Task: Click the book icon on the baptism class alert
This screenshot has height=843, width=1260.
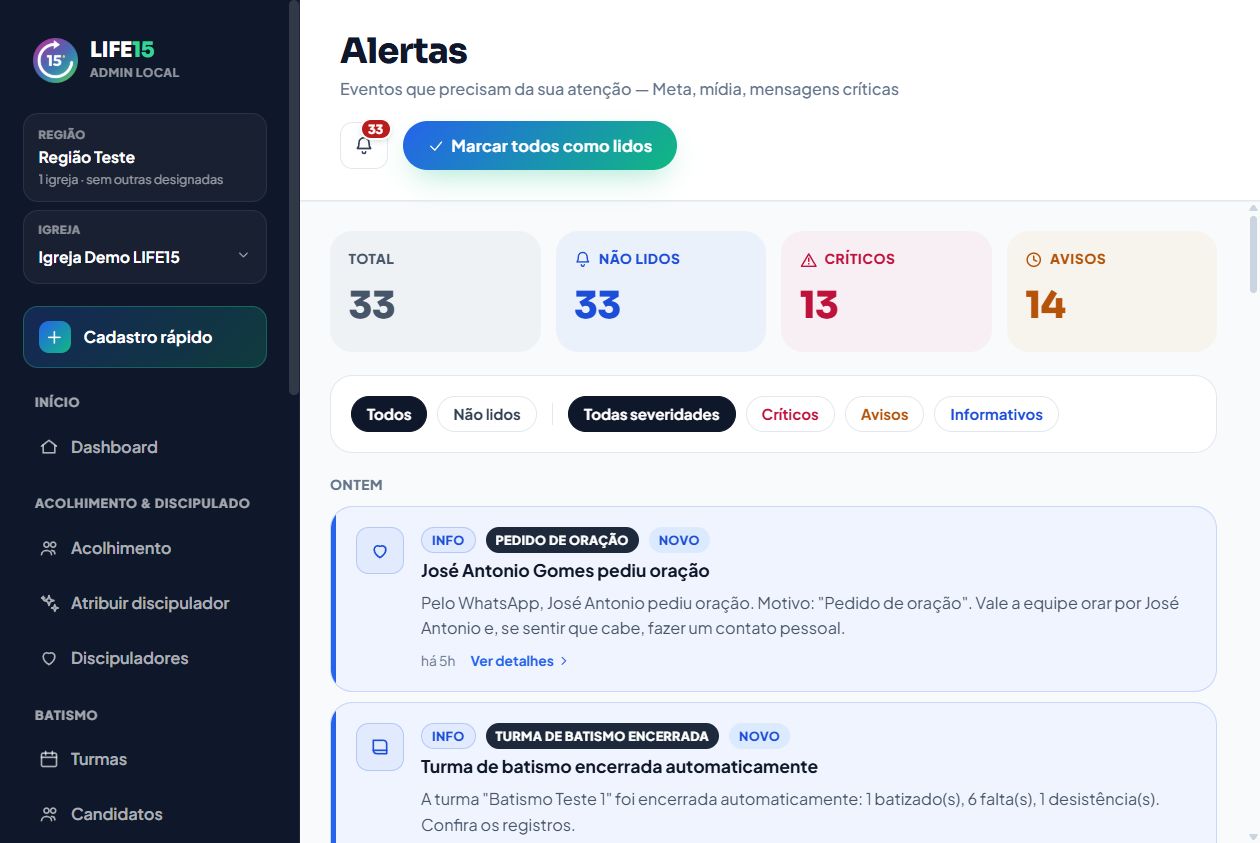Action: pyautogui.click(x=380, y=746)
